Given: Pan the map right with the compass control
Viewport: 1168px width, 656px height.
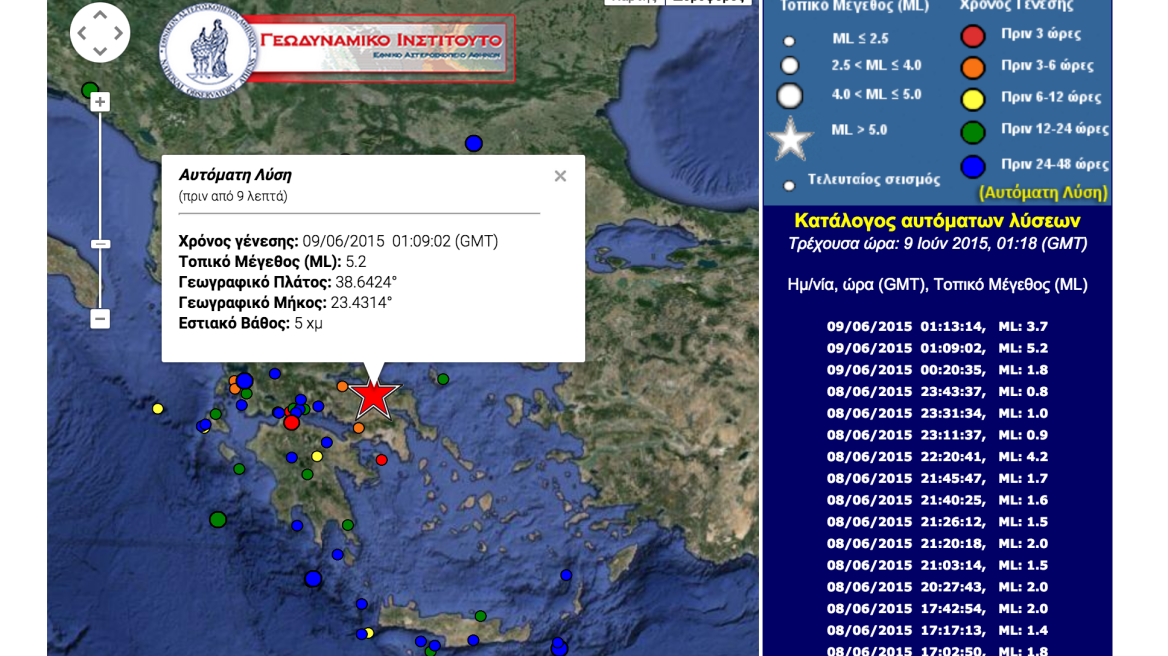Looking at the screenshot, I should (117, 32).
